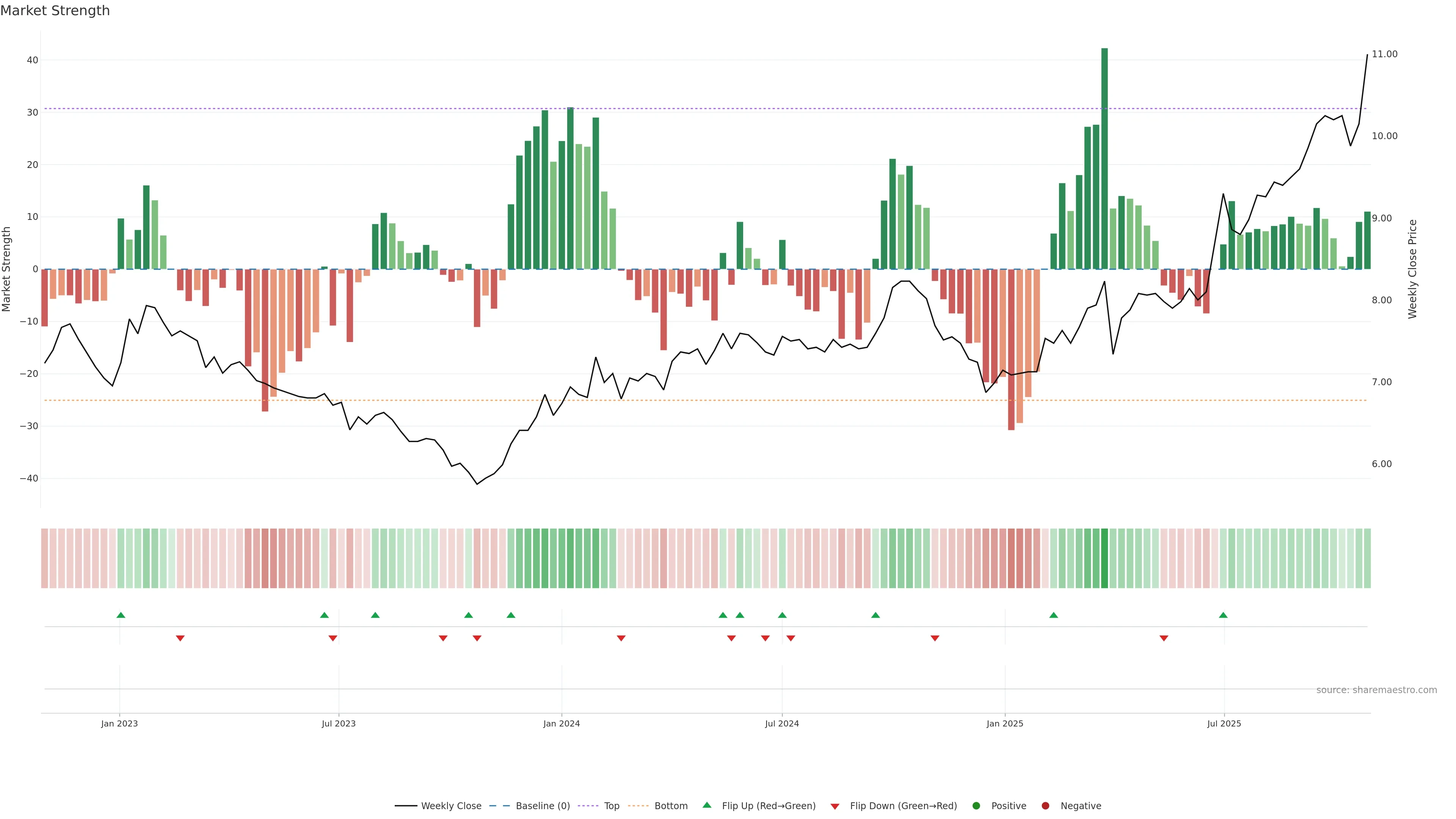
Task: Click the Jul 2025 x-axis label
Action: click(x=1224, y=723)
